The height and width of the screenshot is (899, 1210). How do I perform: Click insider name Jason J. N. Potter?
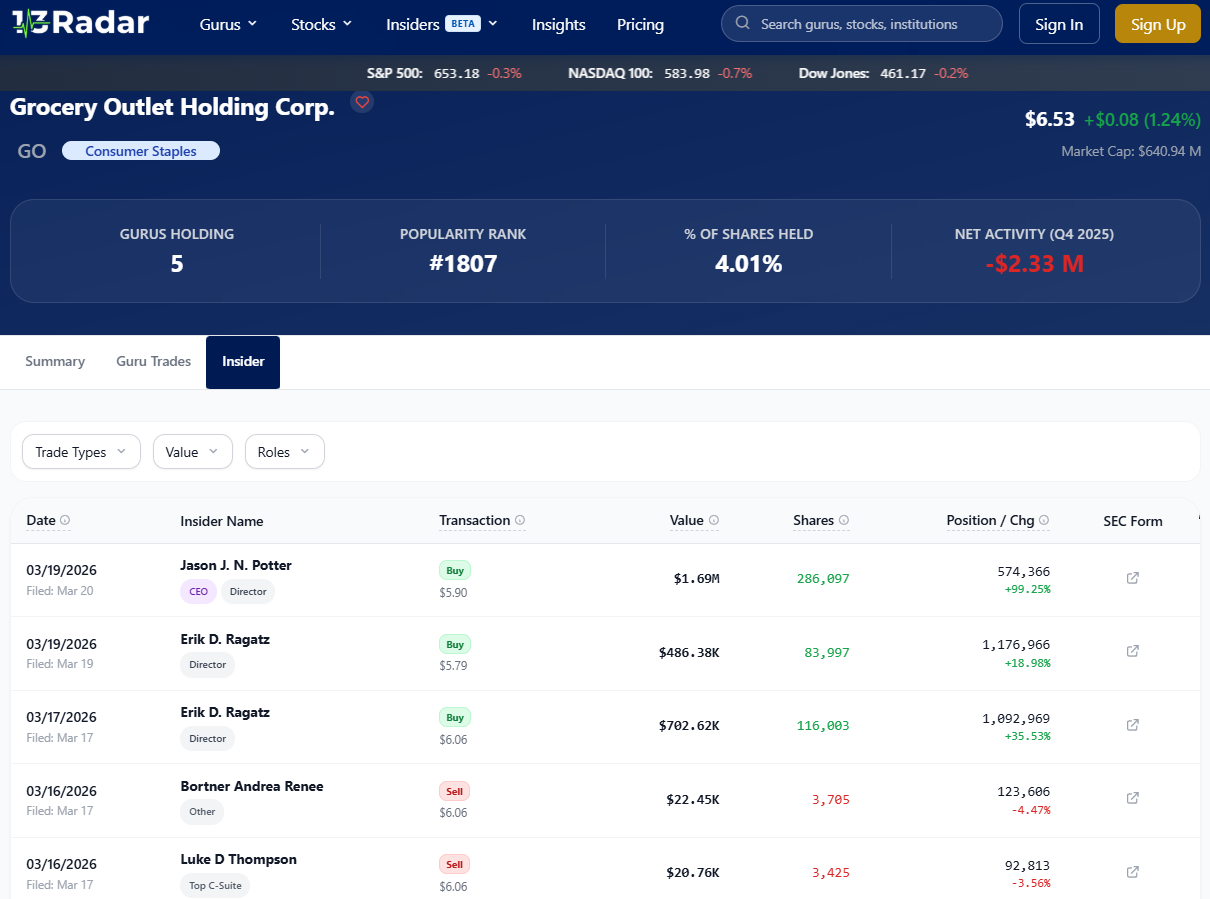[236, 565]
